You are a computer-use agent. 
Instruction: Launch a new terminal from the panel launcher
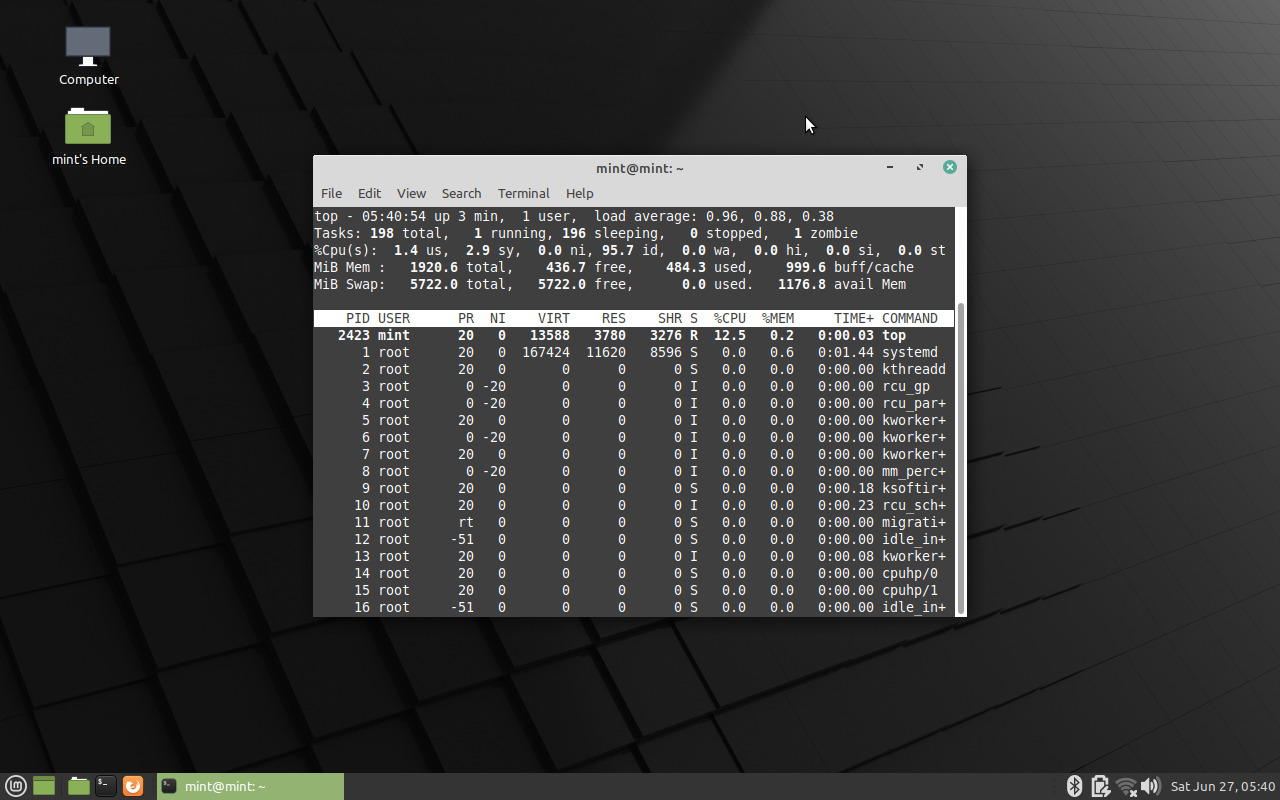105,786
